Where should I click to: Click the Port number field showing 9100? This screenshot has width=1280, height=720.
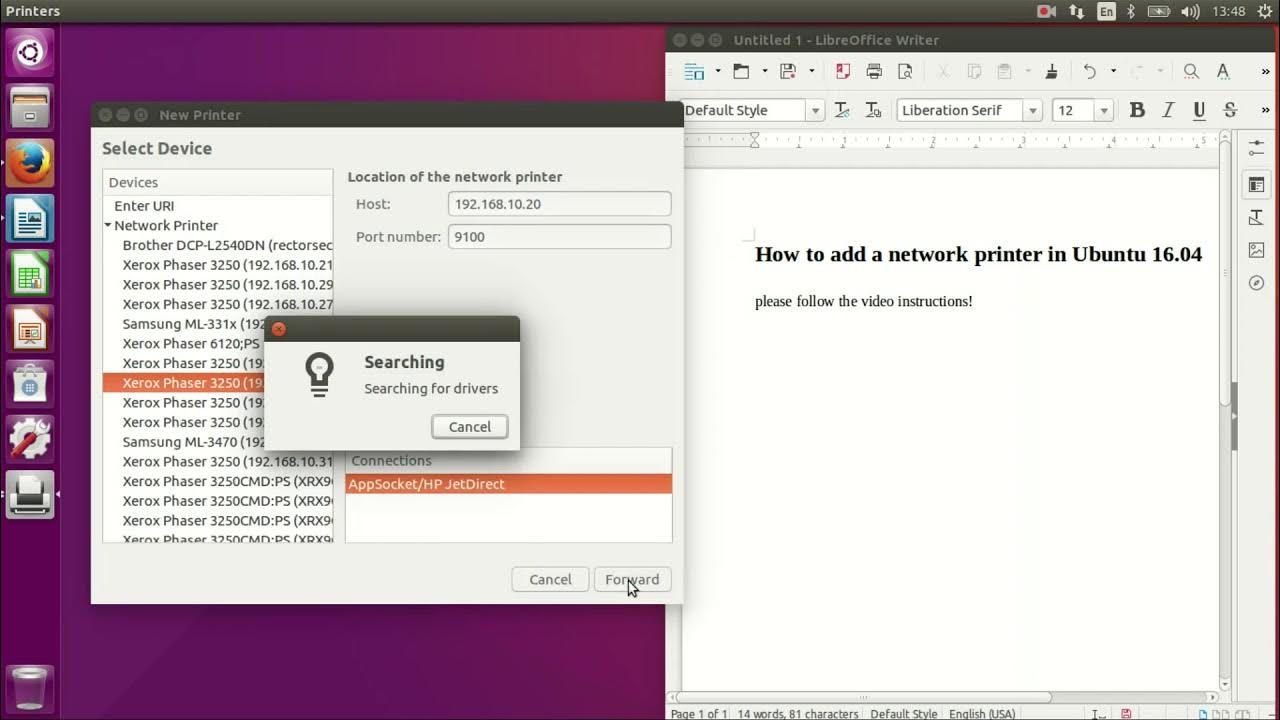(559, 237)
